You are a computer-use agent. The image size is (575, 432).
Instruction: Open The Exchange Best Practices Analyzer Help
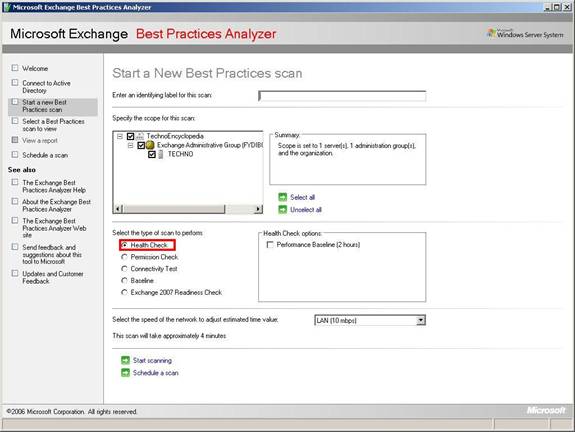[54, 186]
